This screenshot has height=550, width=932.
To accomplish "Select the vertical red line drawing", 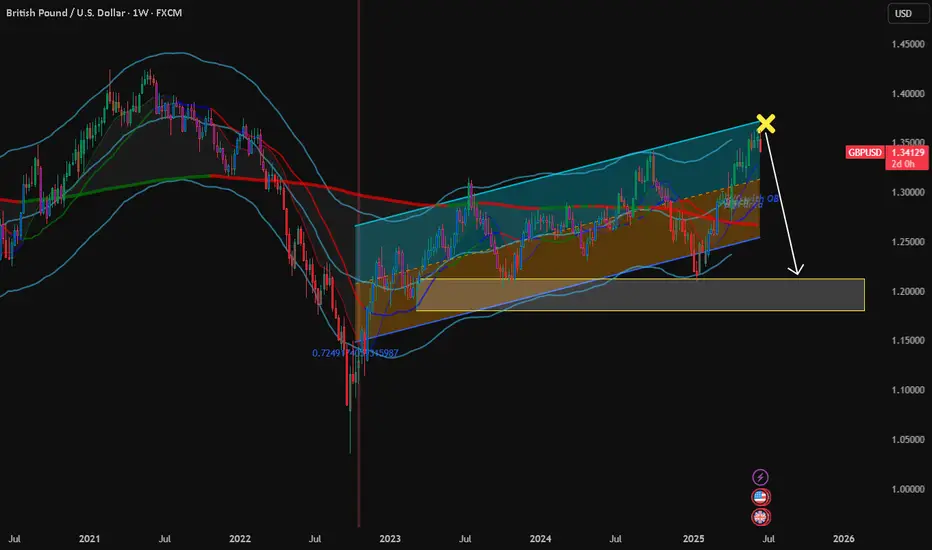I will tap(359, 262).
